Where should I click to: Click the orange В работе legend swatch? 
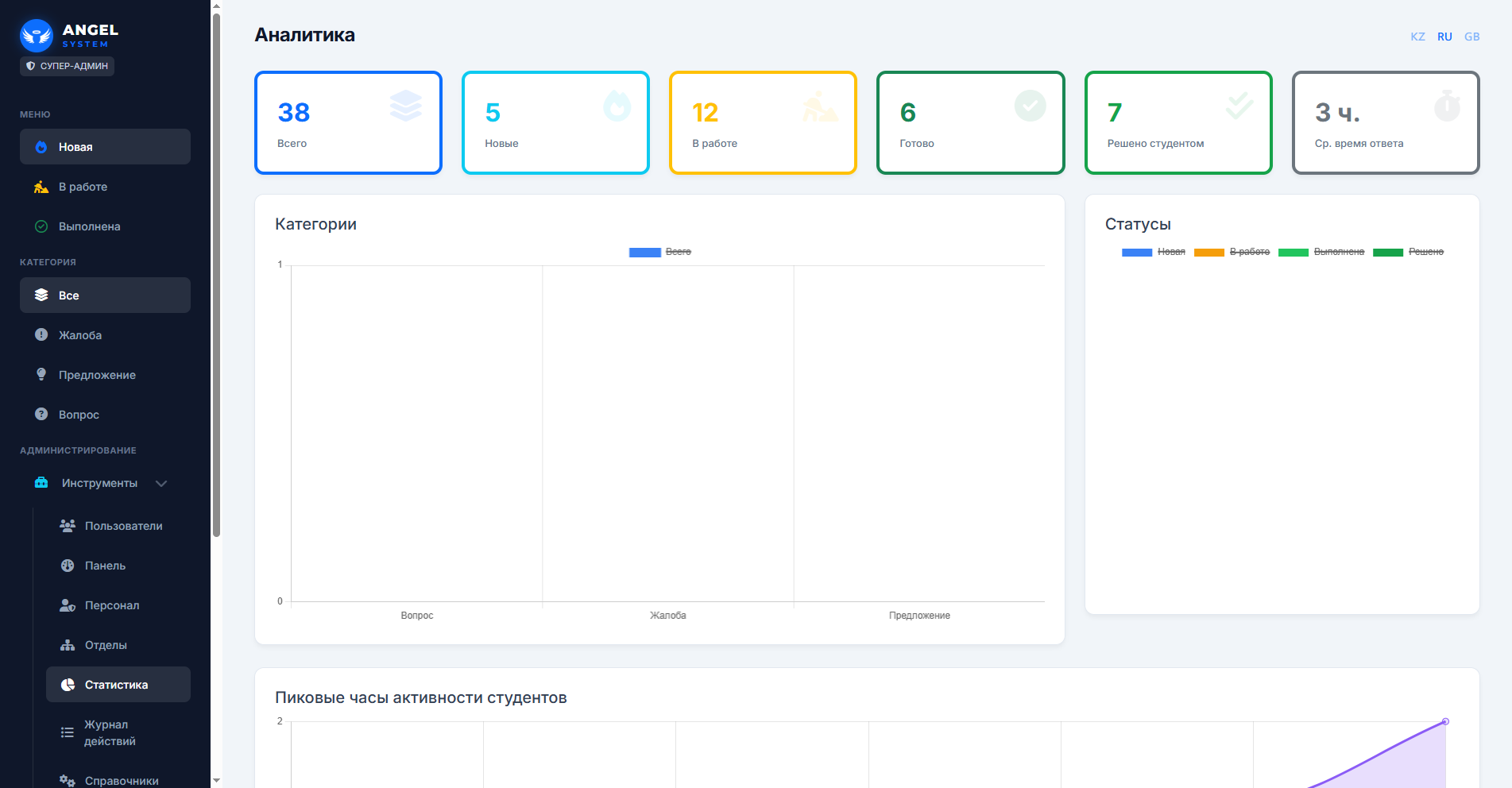coord(1208,253)
